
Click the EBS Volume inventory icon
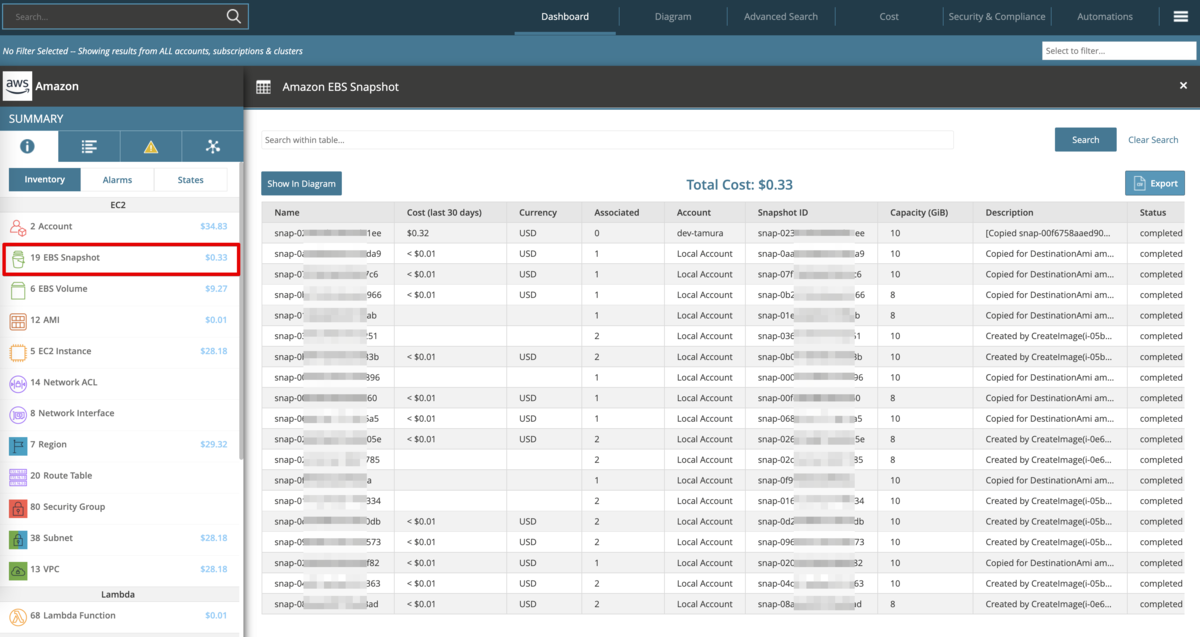(17, 289)
